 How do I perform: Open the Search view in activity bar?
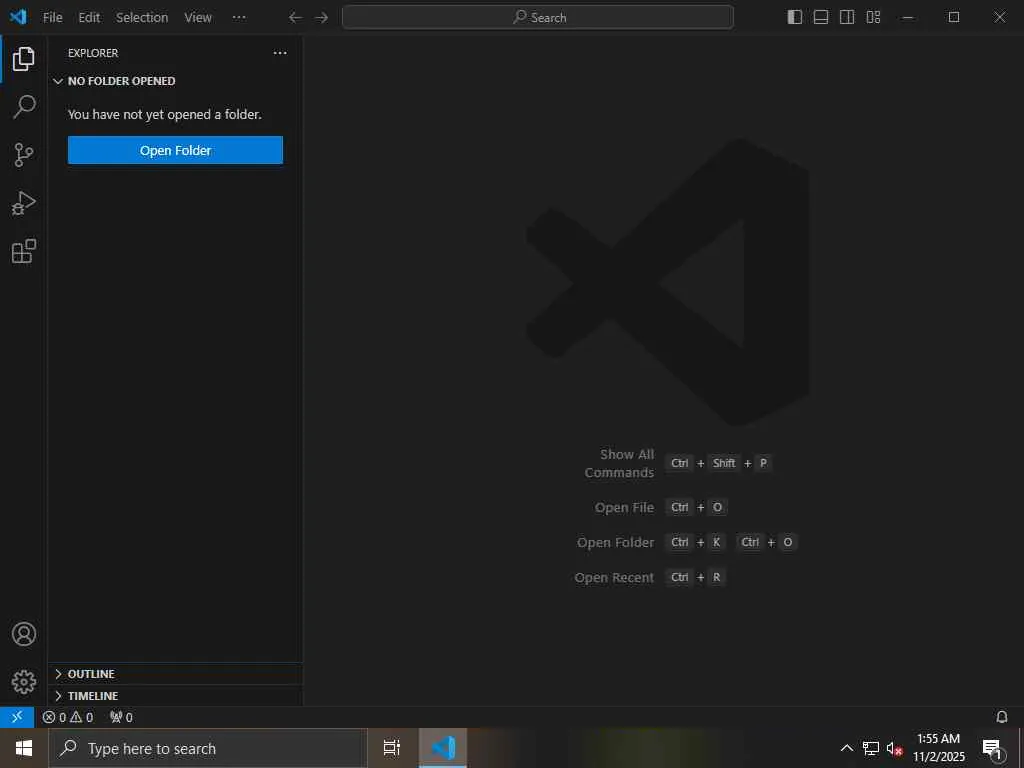pos(24,106)
